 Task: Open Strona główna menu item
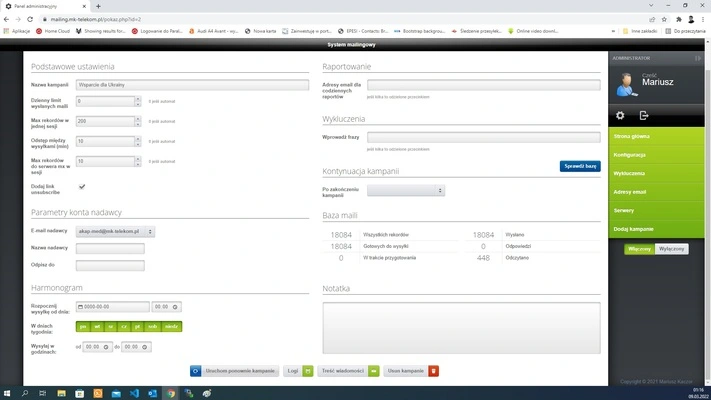pyautogui.click(x=657, y=137)
